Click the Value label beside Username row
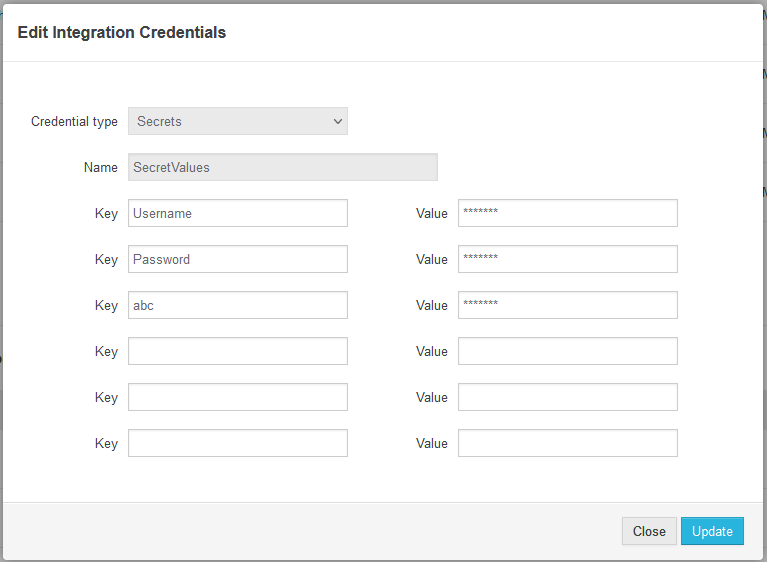767x562 pixels. click(431, 213)
